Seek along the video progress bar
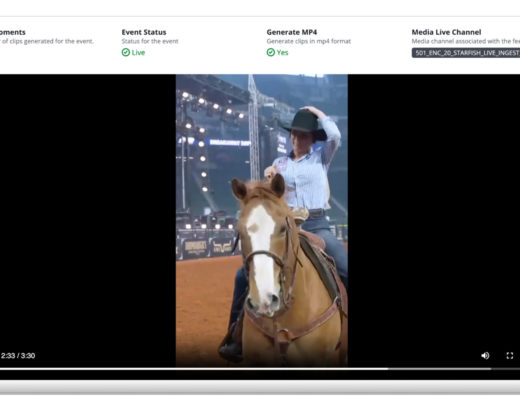 pos(260,369)
